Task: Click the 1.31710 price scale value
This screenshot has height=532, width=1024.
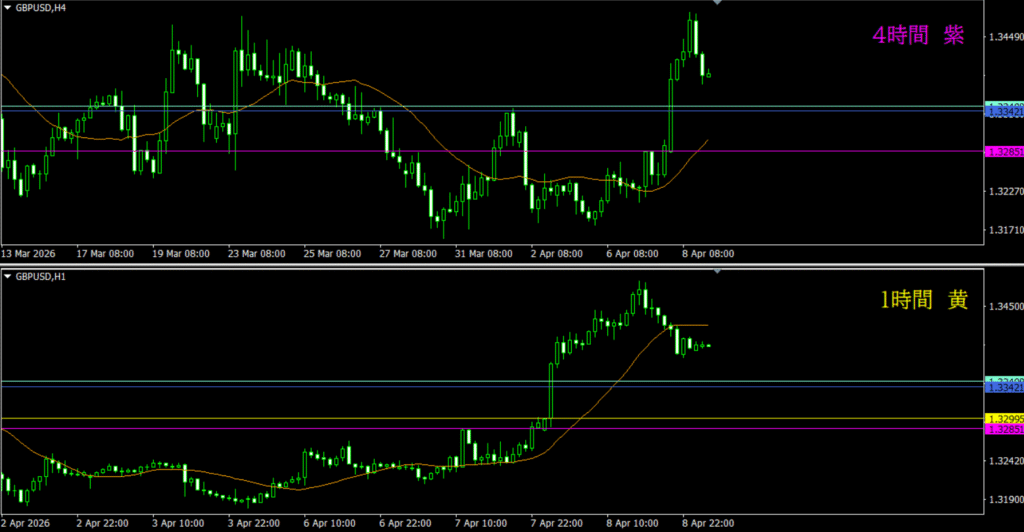Action: click(x=1004, y=230)
